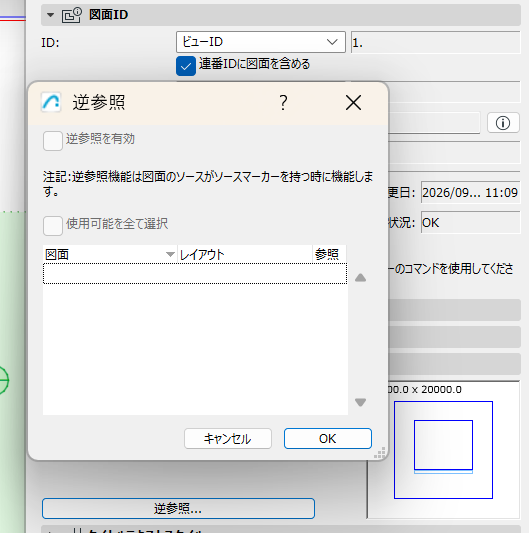Image resolution: width=529 pixels, height=533 pixels.
Task: Click the list scroll down arrow
Action: (x=360, y=402)
